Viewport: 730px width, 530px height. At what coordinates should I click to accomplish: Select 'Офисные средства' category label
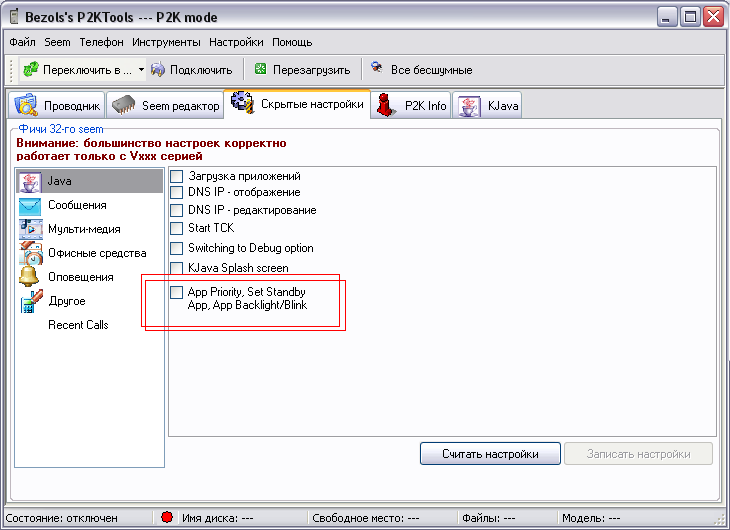coord(97,253)
